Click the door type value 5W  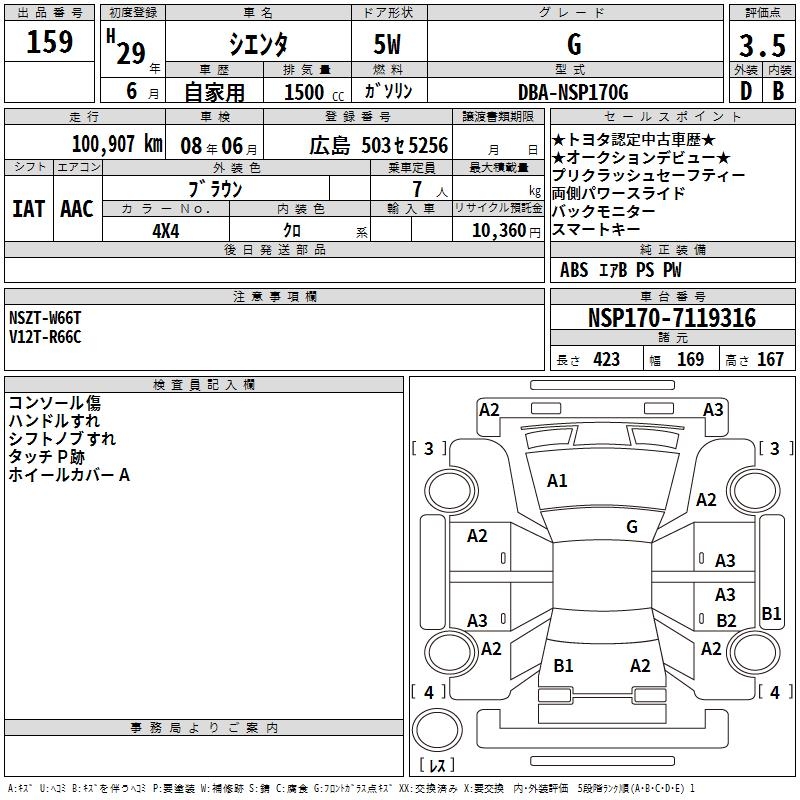coord(388,44)
